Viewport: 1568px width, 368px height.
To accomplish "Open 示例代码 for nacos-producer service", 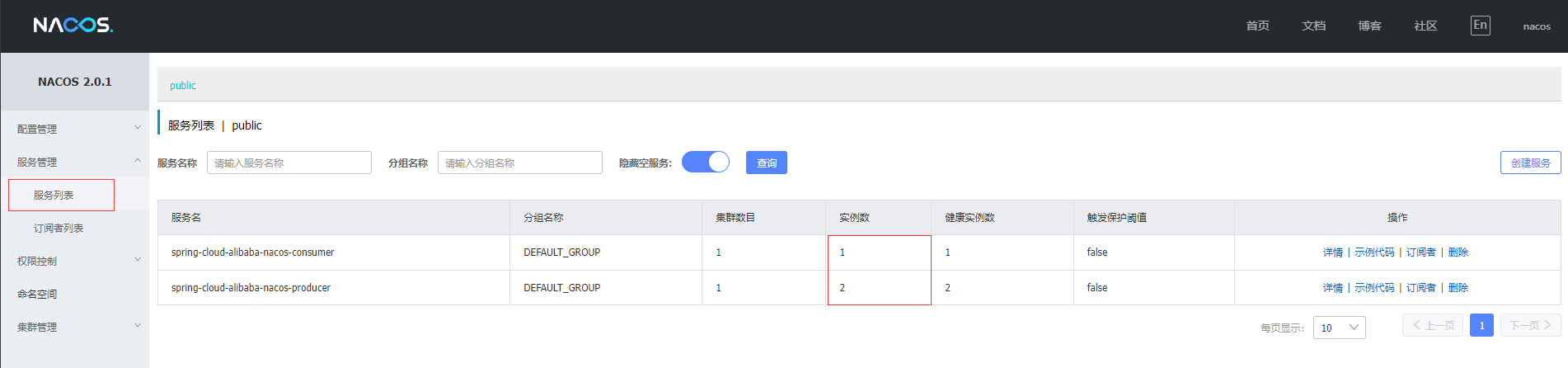I will [x=1374, y=287].
